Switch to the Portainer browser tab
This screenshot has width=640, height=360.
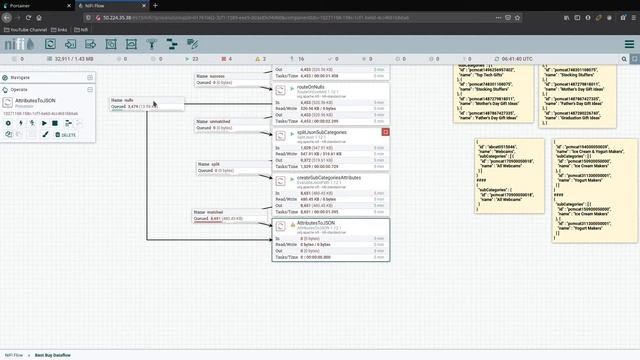pos(37,6)
